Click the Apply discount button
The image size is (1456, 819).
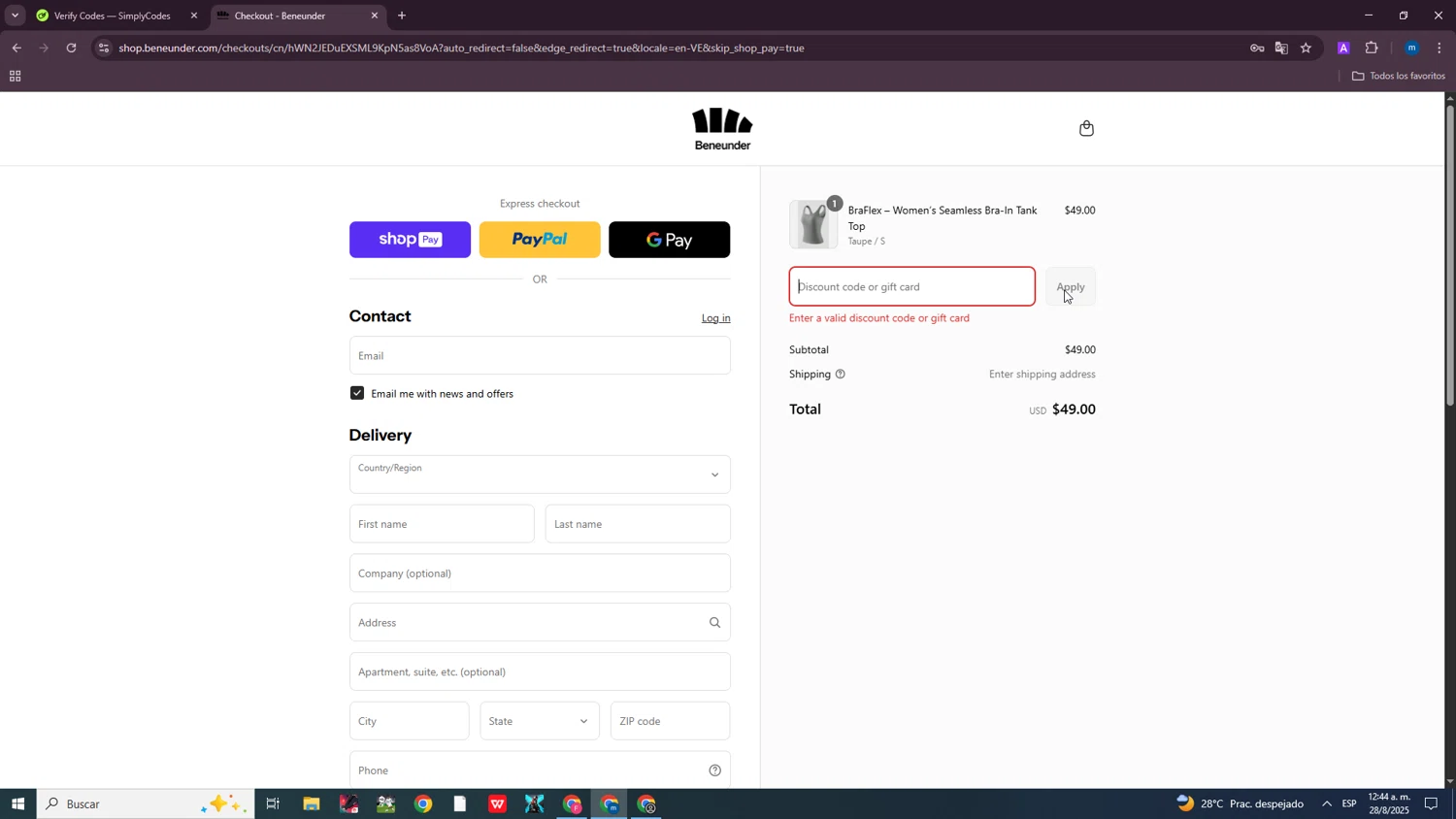[1071, 286]
